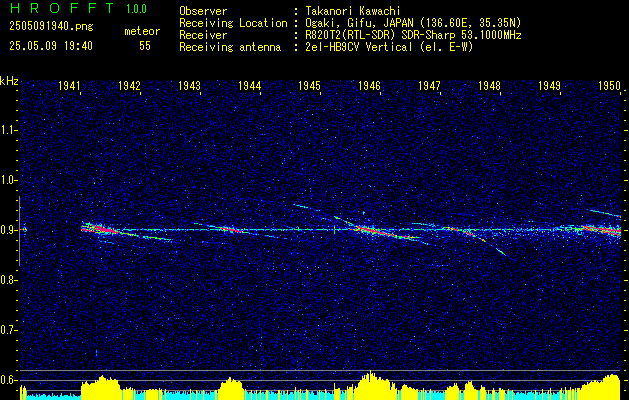
Task: Select the Ogaki, Gifu, JAPAN location text
Action: click(x=413, y=23)
